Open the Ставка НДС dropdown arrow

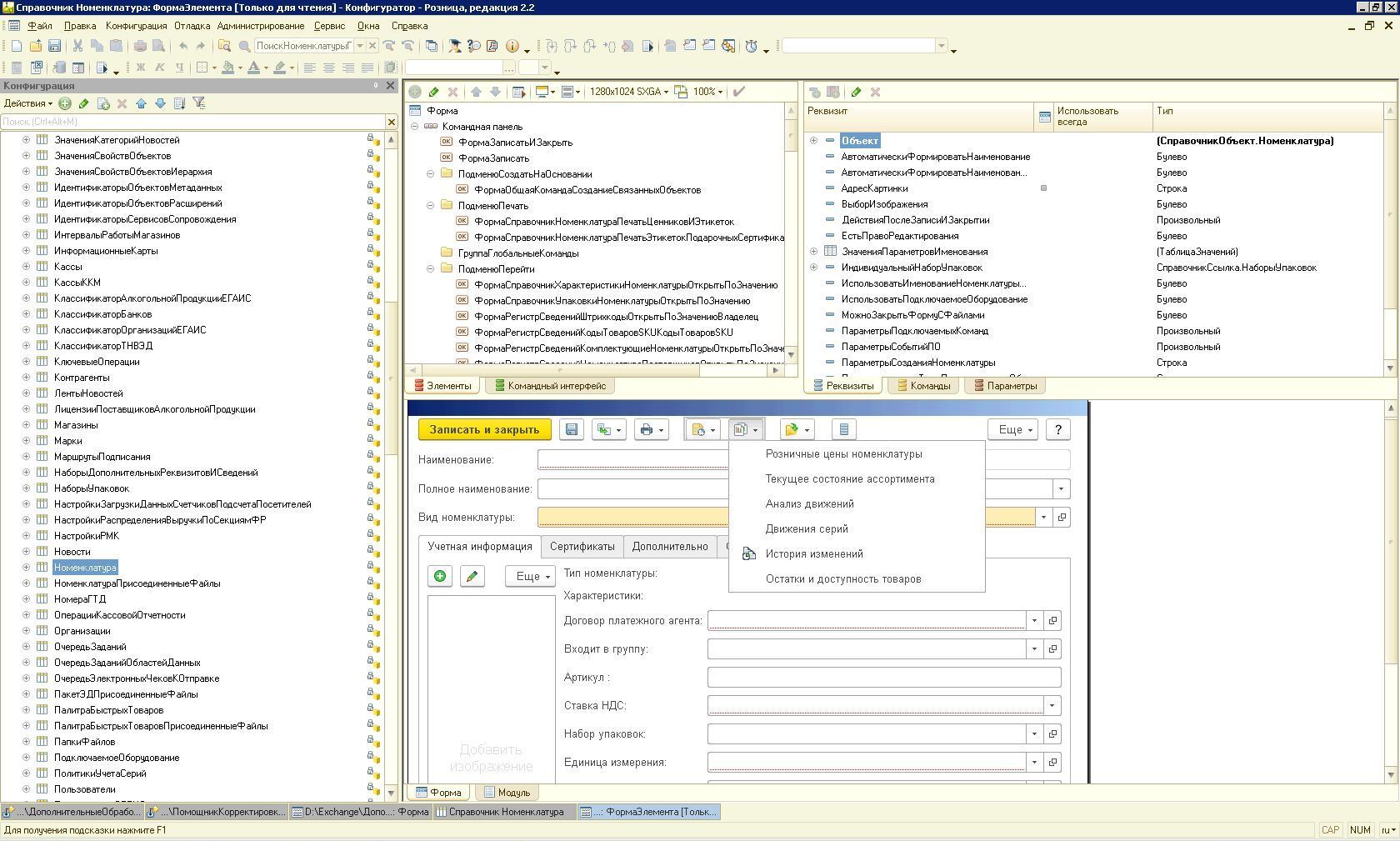tap(1052, 705)
